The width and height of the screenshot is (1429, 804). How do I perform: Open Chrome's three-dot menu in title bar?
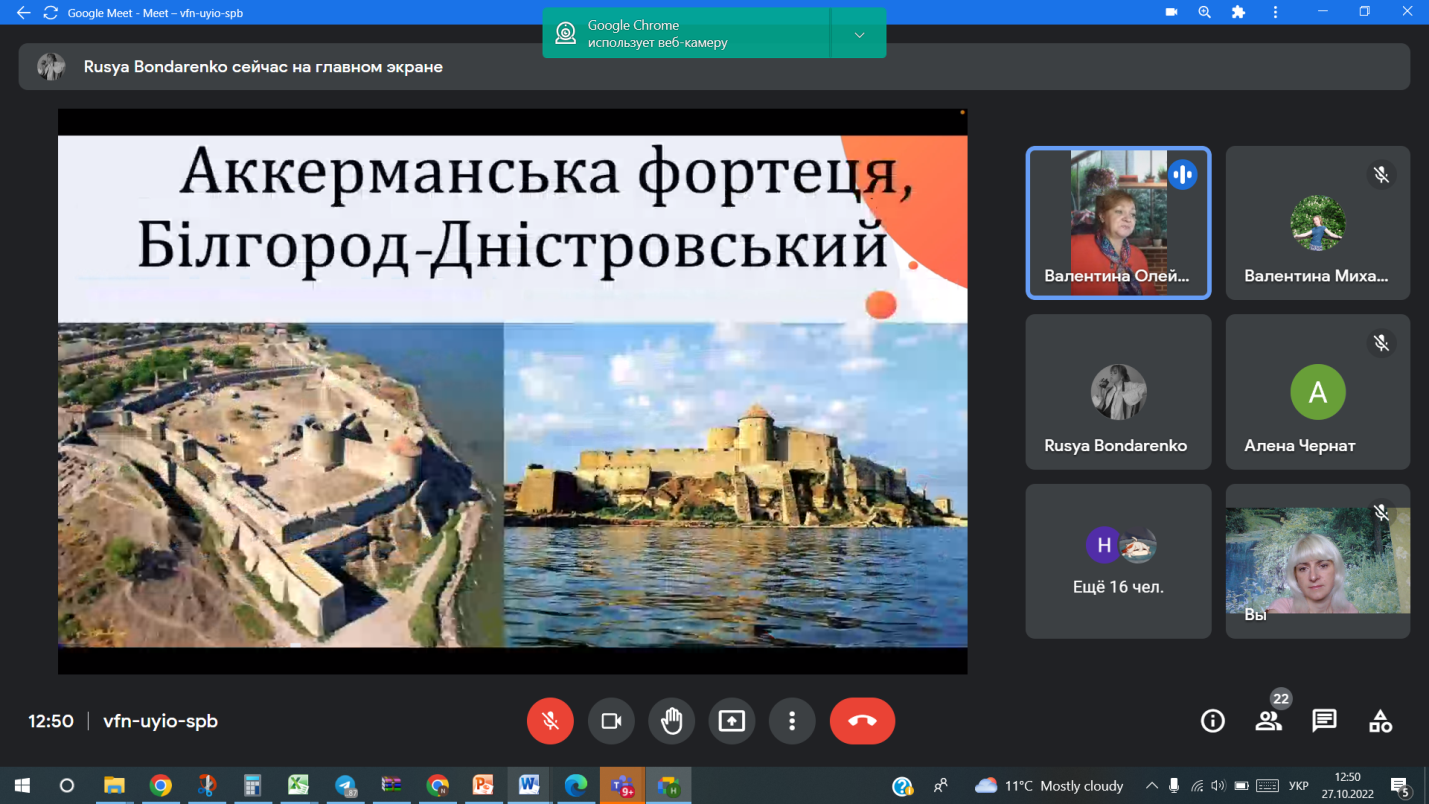[1275, 13]
